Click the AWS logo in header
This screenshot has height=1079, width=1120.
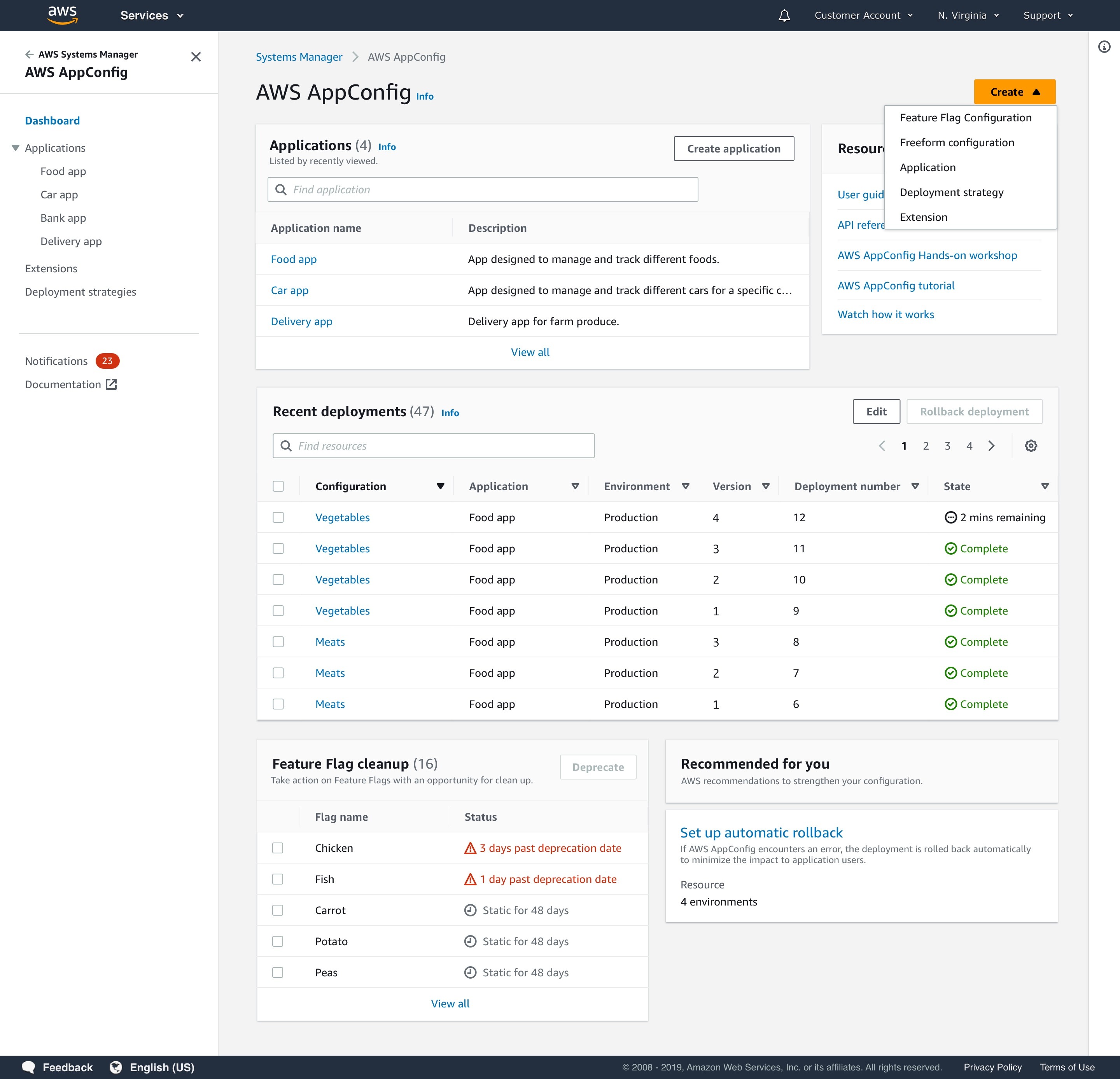click(x=62, y=15)
